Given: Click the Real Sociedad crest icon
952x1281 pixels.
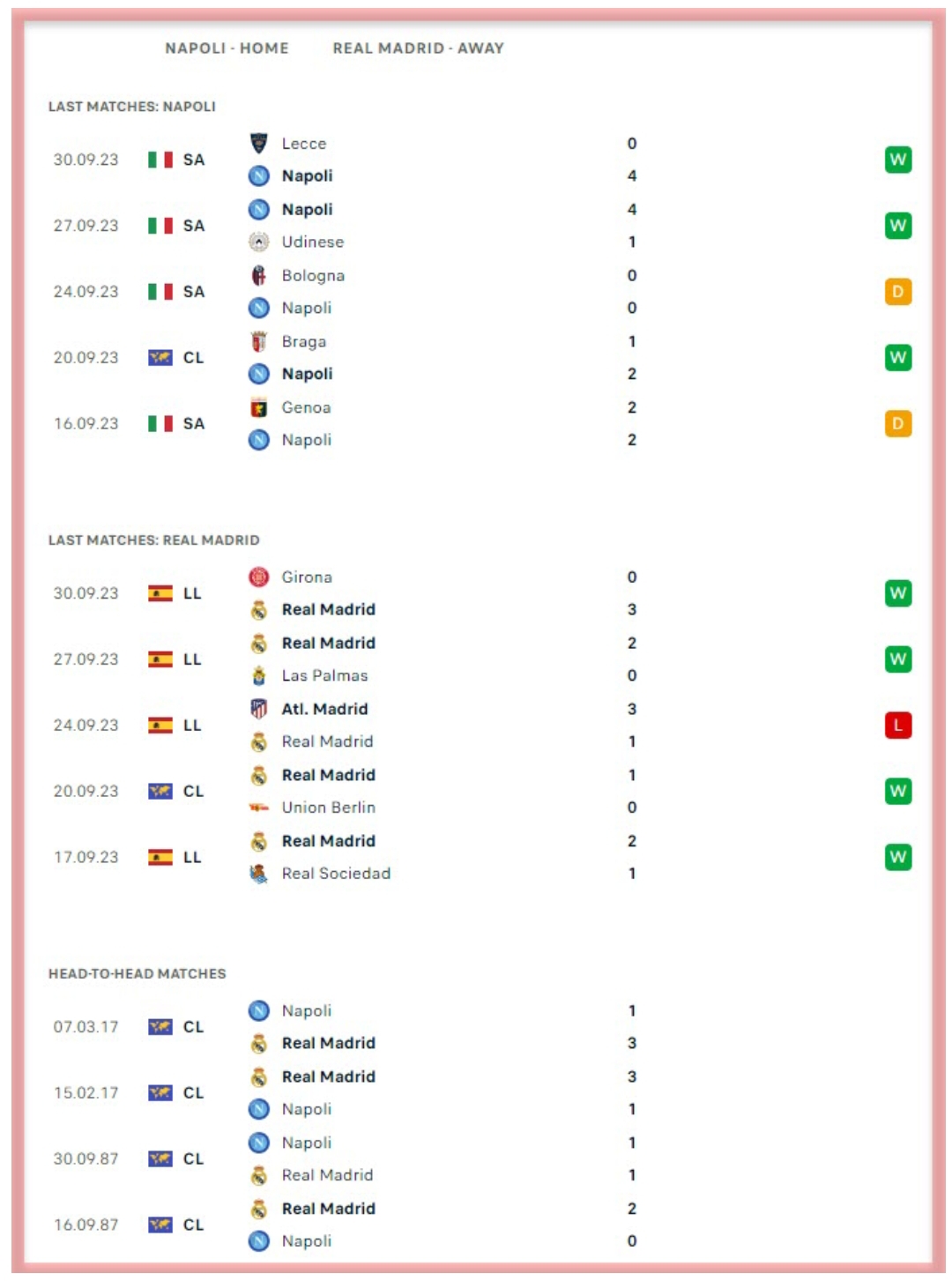Looking at the screenshot, I should [x=258, y=874].
